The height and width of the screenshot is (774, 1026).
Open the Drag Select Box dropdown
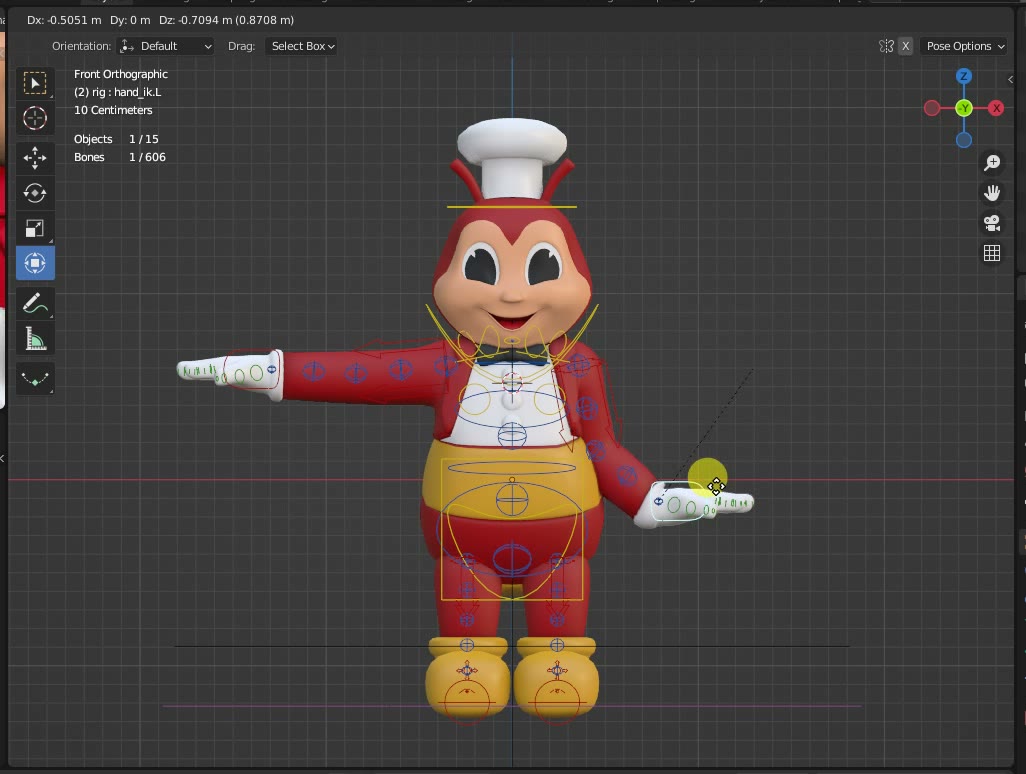(302, 46)
